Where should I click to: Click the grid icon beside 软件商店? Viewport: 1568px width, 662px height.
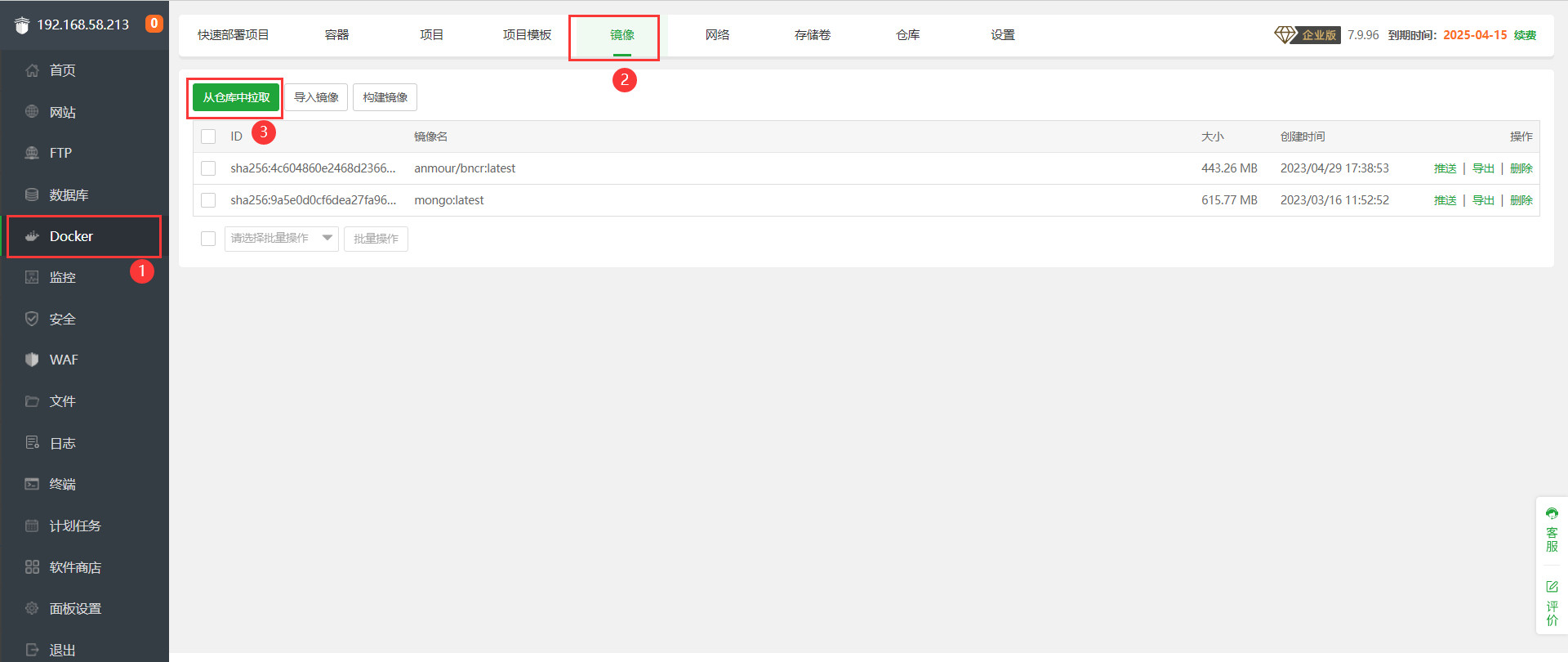tap(32, 567)
